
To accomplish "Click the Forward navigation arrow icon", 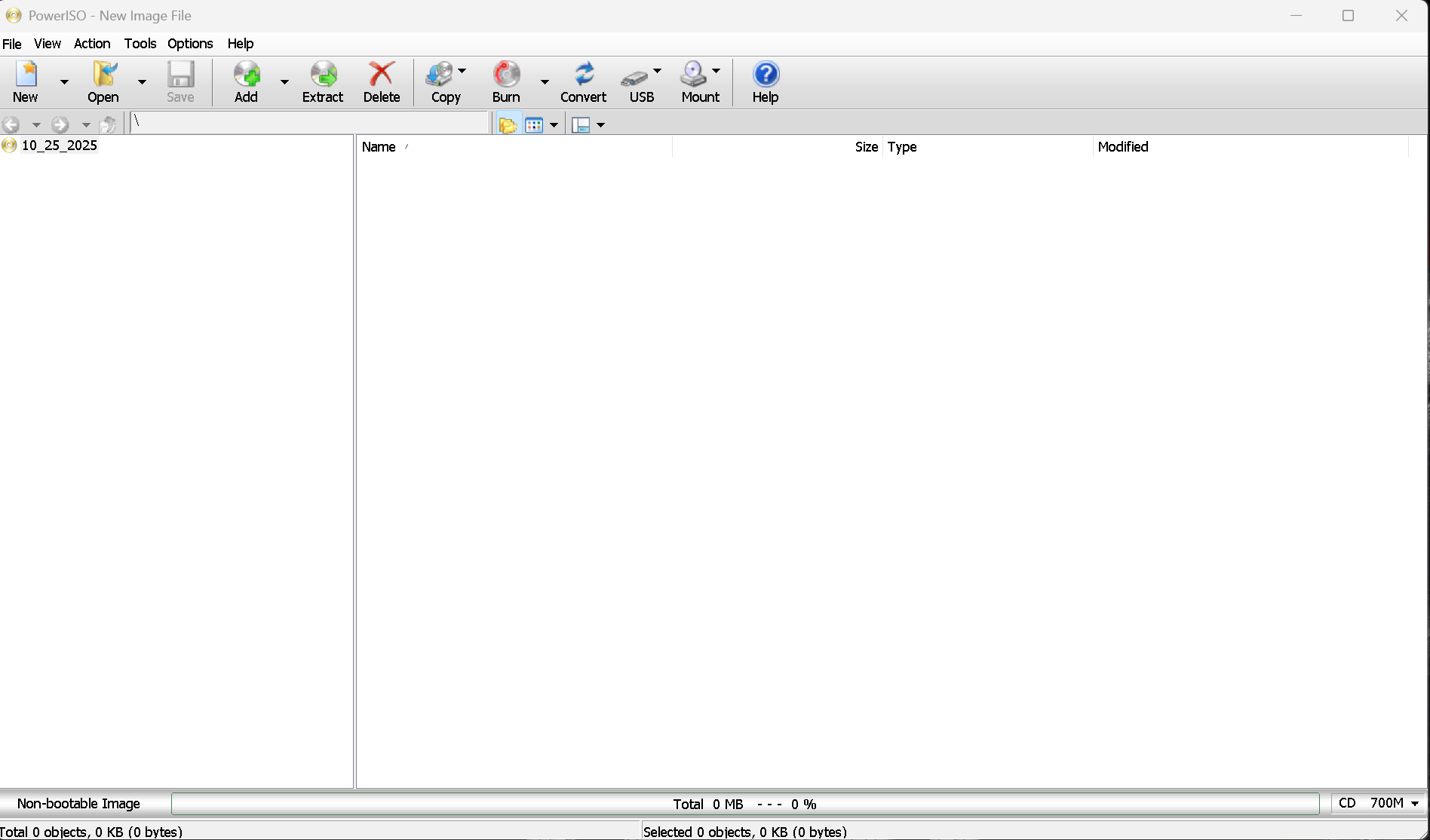I will tap(60, 124).
